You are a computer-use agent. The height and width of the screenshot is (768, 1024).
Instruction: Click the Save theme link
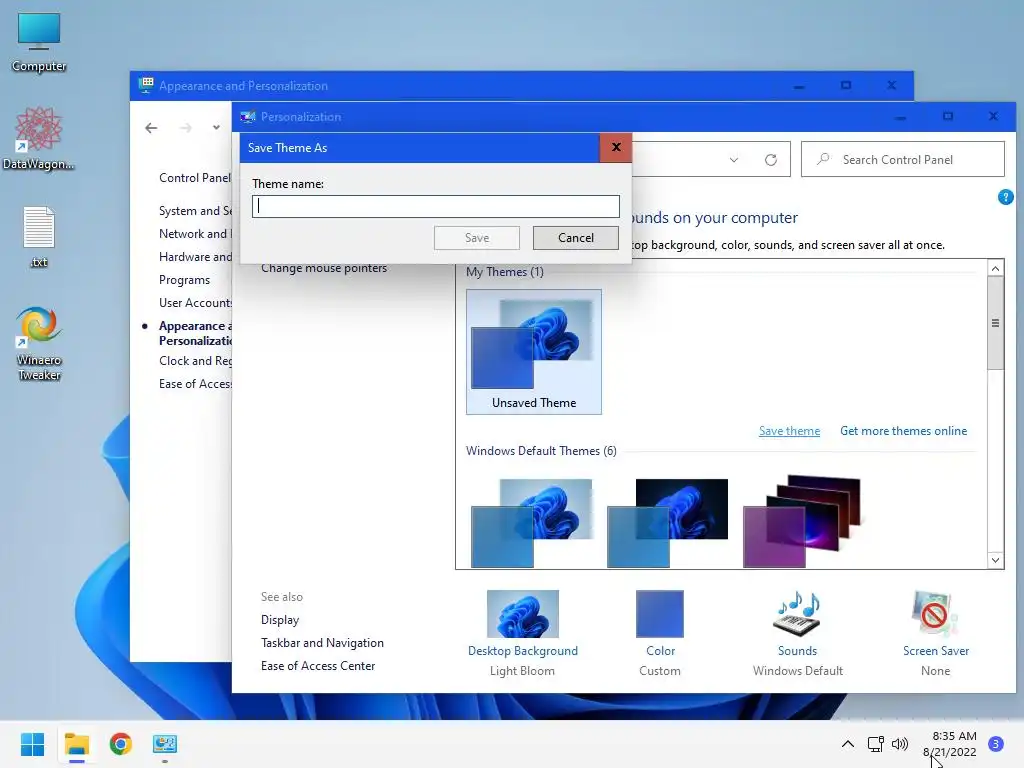click(789, 431)
